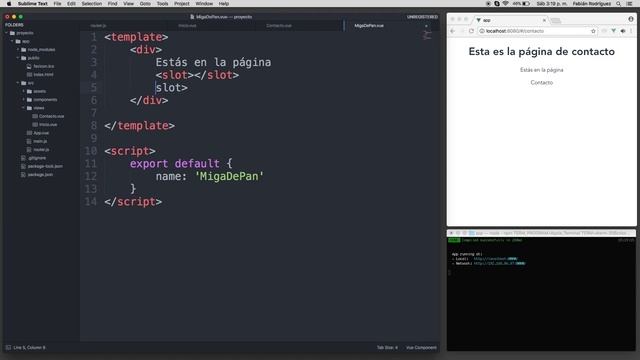Screen dimensions: 640x360
Task: Collapse the views folder arrow
Action: [x=24, y=108]
